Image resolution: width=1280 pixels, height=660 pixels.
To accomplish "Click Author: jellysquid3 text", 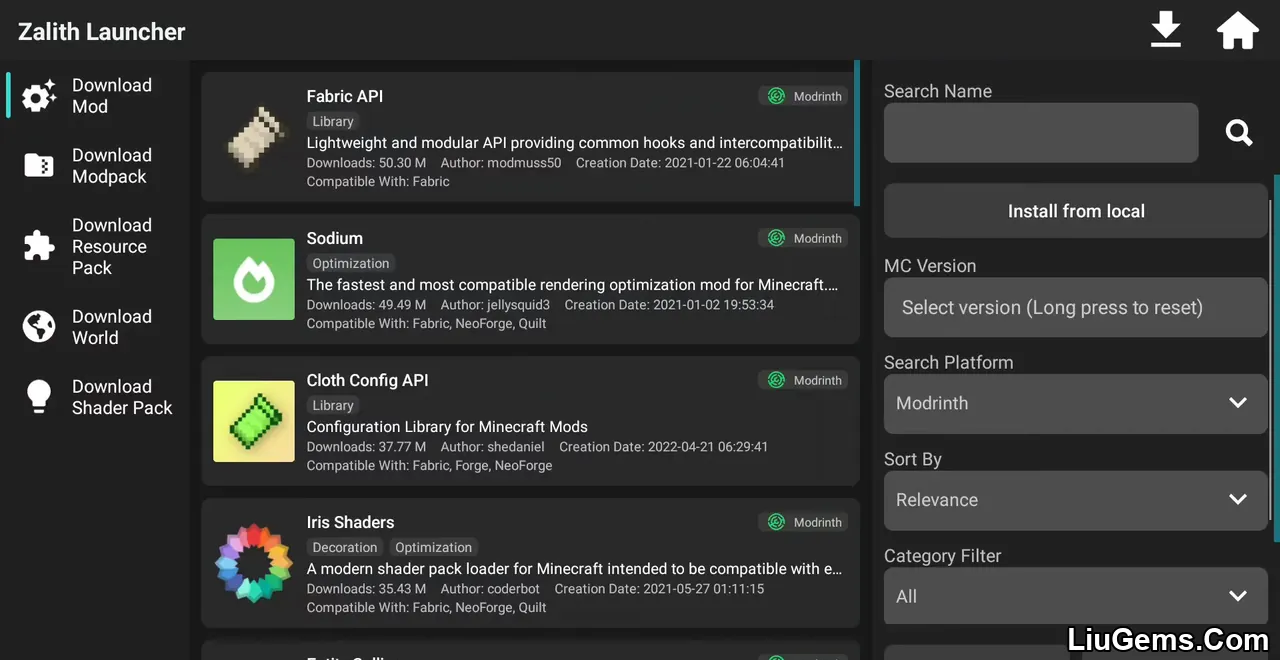I will pyautogui.click(x=496, y=304).
